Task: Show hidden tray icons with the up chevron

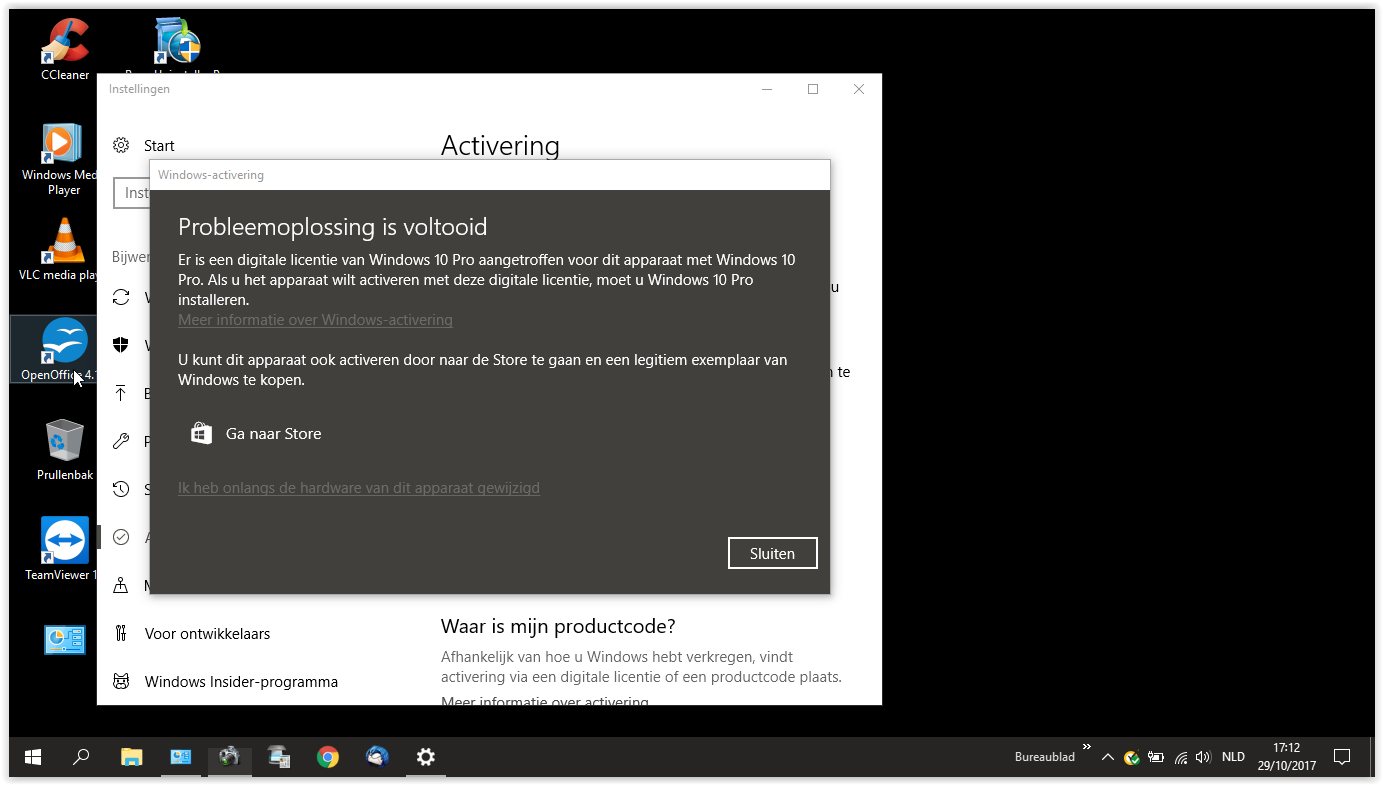Action: (1107, 757)
